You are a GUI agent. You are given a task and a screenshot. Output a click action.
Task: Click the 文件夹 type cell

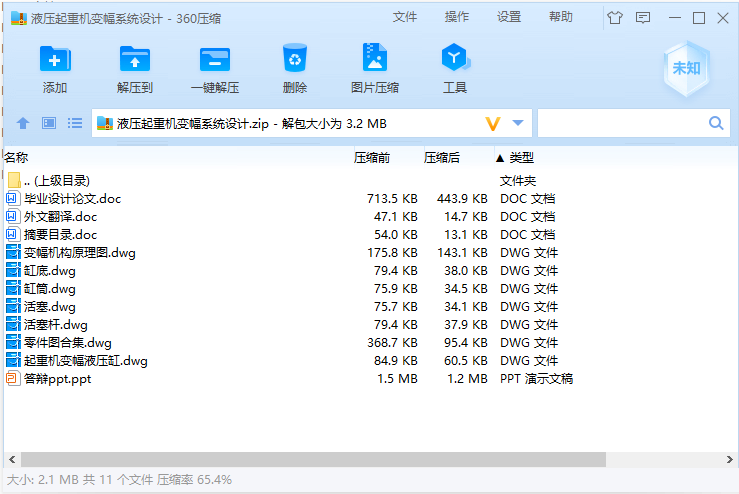[x=517, y=180]
